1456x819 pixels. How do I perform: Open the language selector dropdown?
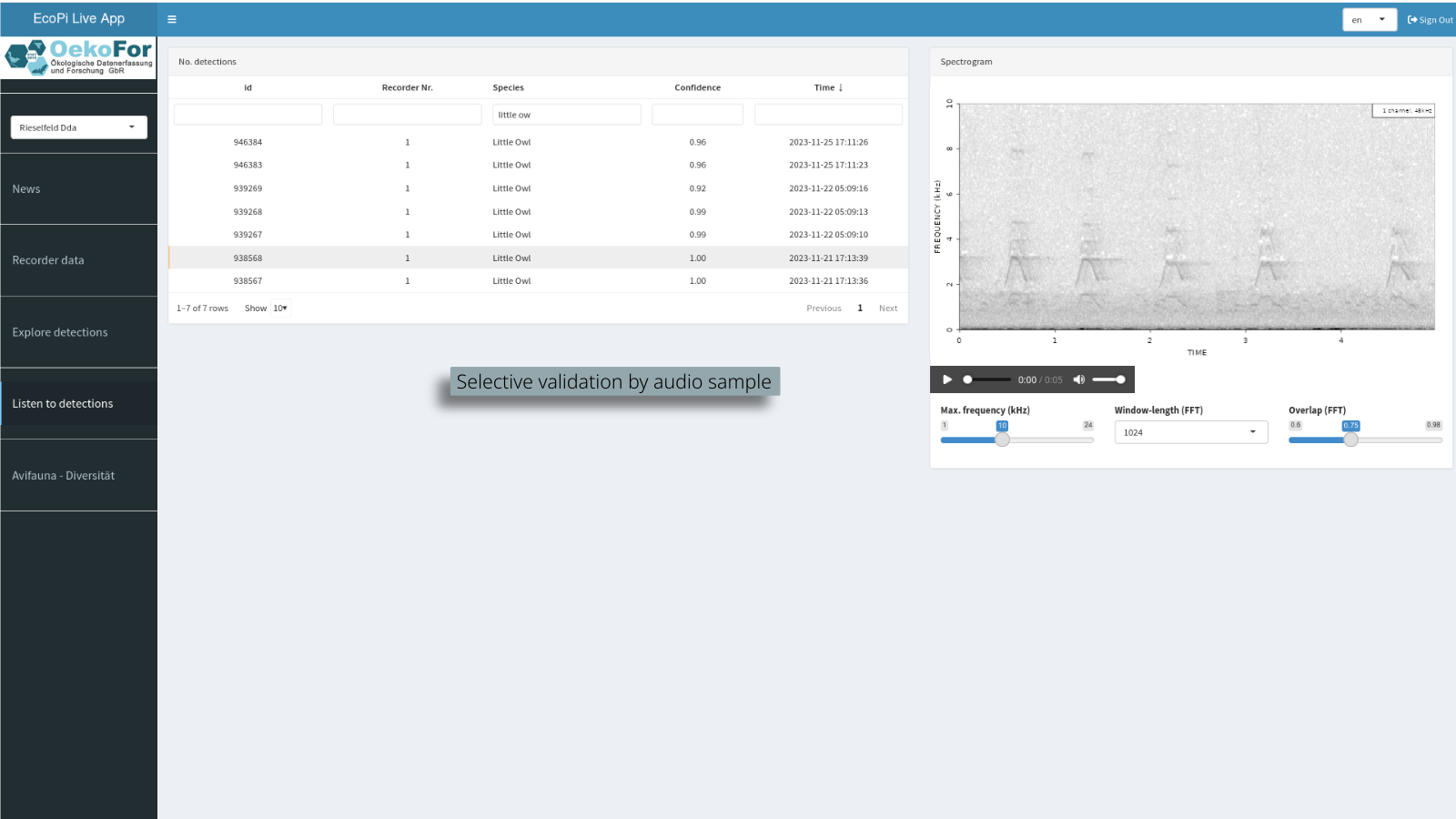(x=1369, y=20)
